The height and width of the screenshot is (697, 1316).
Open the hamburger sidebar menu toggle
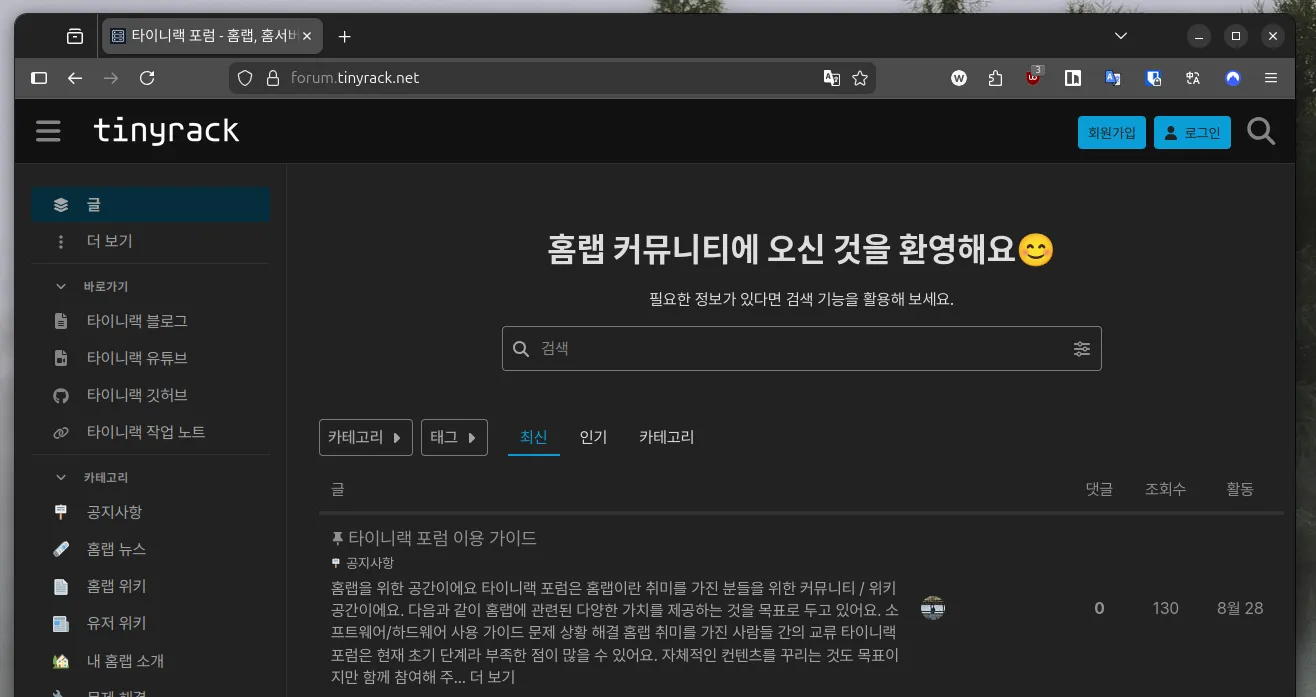point(48,131)
